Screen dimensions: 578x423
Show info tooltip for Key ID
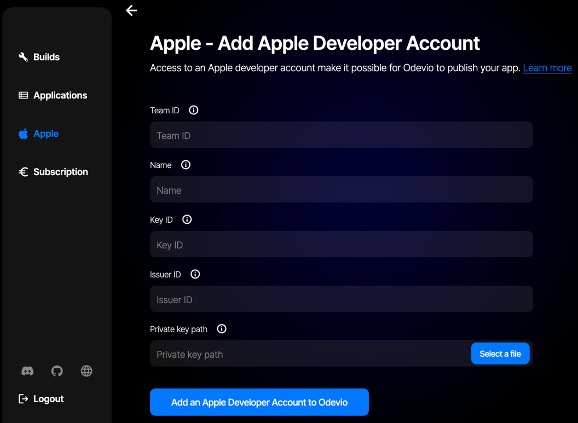click(x=187, y=219)
